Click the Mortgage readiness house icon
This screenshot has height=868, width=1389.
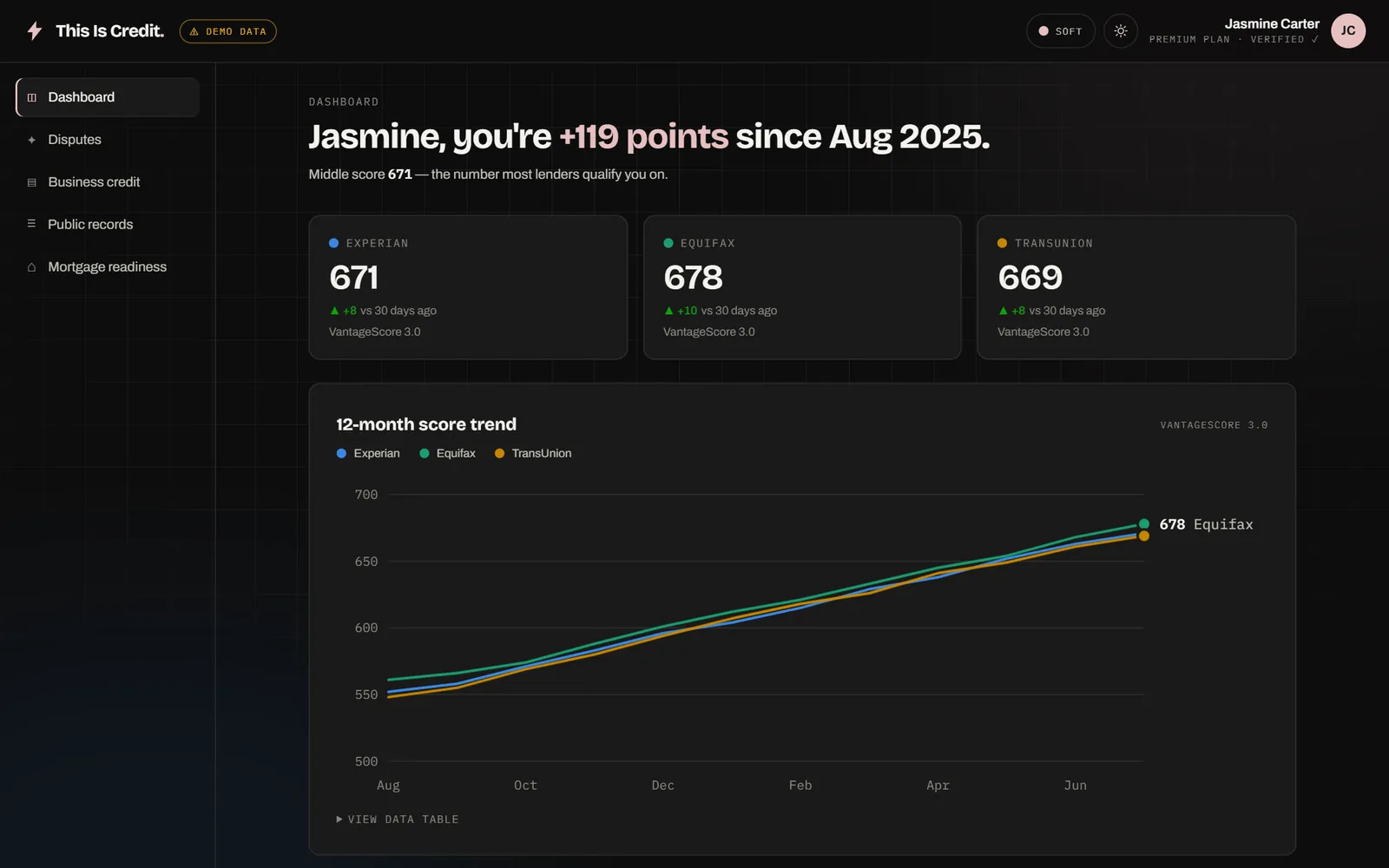pos(32,267)
